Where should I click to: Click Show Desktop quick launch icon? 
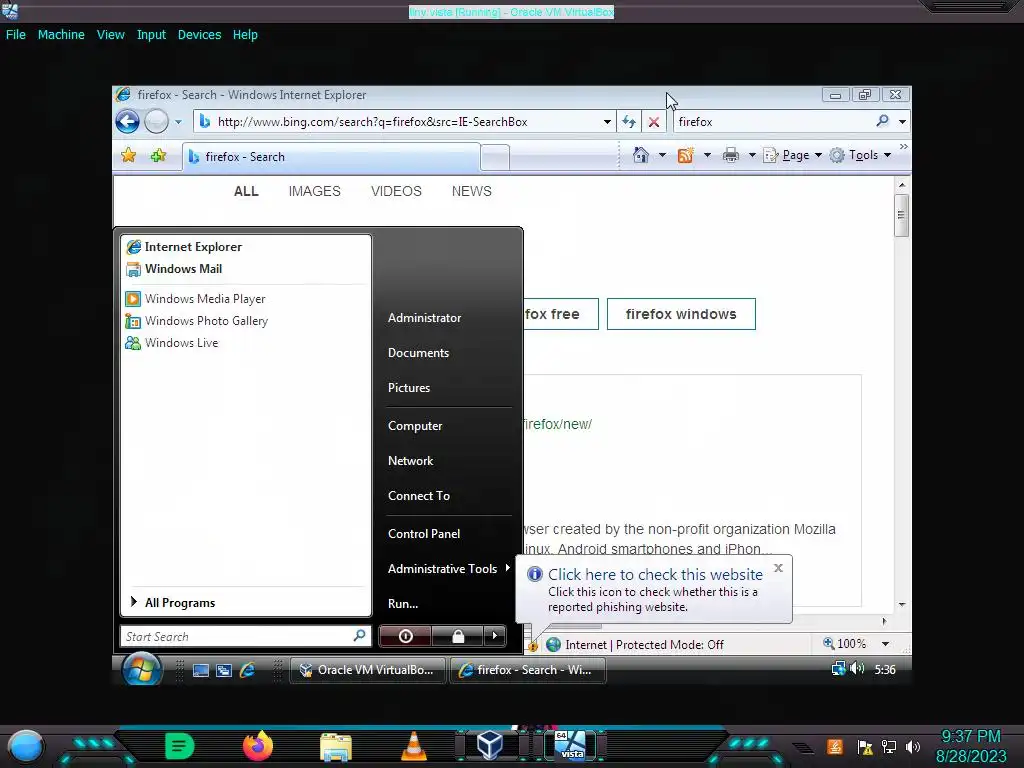coord(201,671)
